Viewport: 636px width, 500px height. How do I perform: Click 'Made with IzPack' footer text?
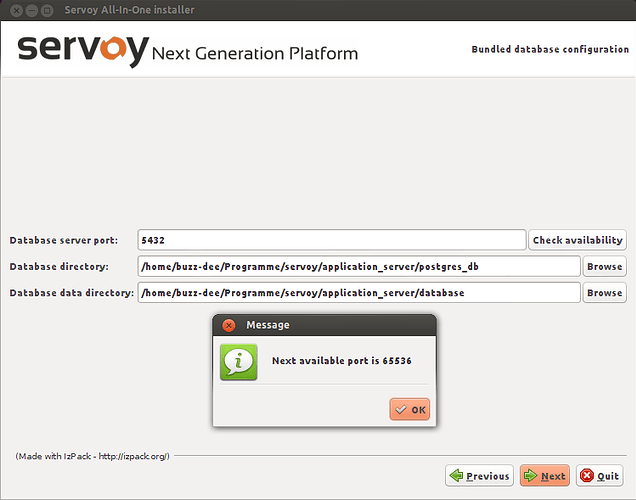[x=92, y=456]
